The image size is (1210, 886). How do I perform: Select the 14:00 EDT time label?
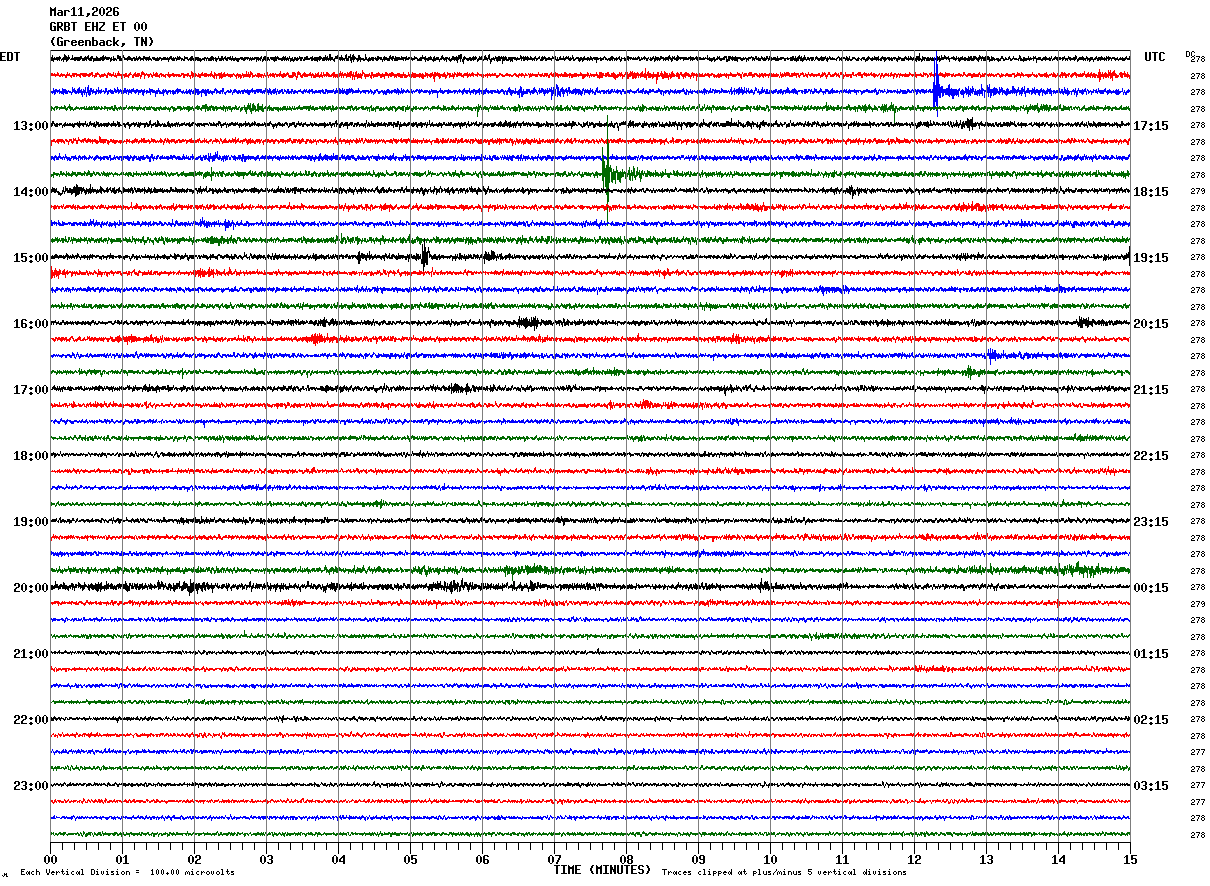tap(30, 192)
